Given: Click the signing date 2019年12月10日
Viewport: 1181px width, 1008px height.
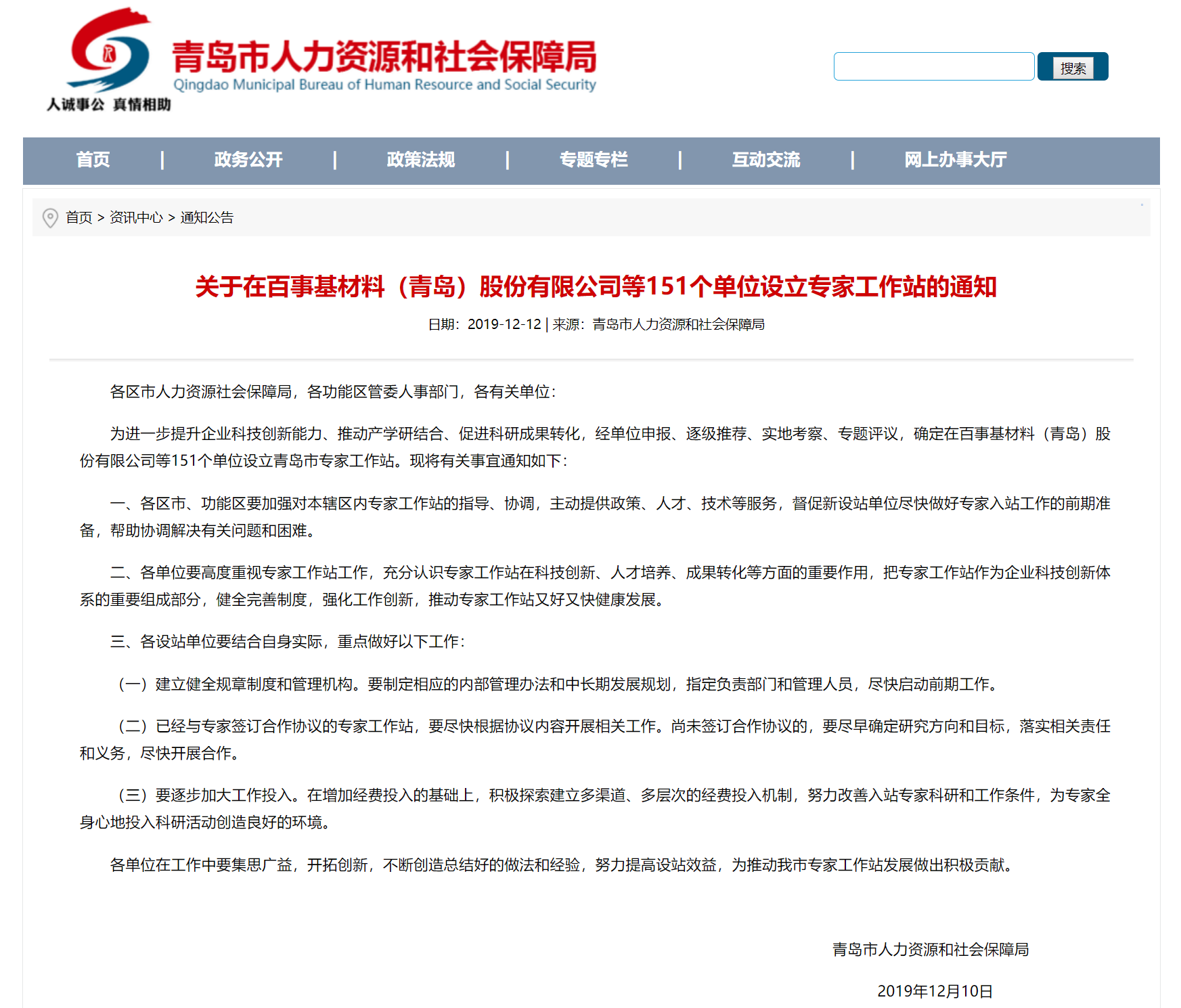Looking at the screenshot, I should 935,992.
